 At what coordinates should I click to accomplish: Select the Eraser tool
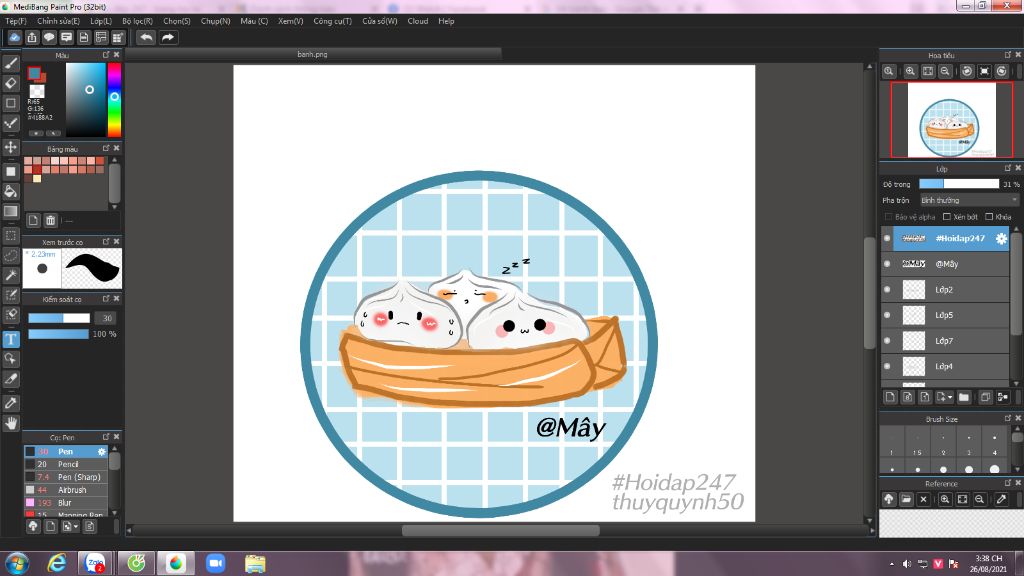coord(11,83)
